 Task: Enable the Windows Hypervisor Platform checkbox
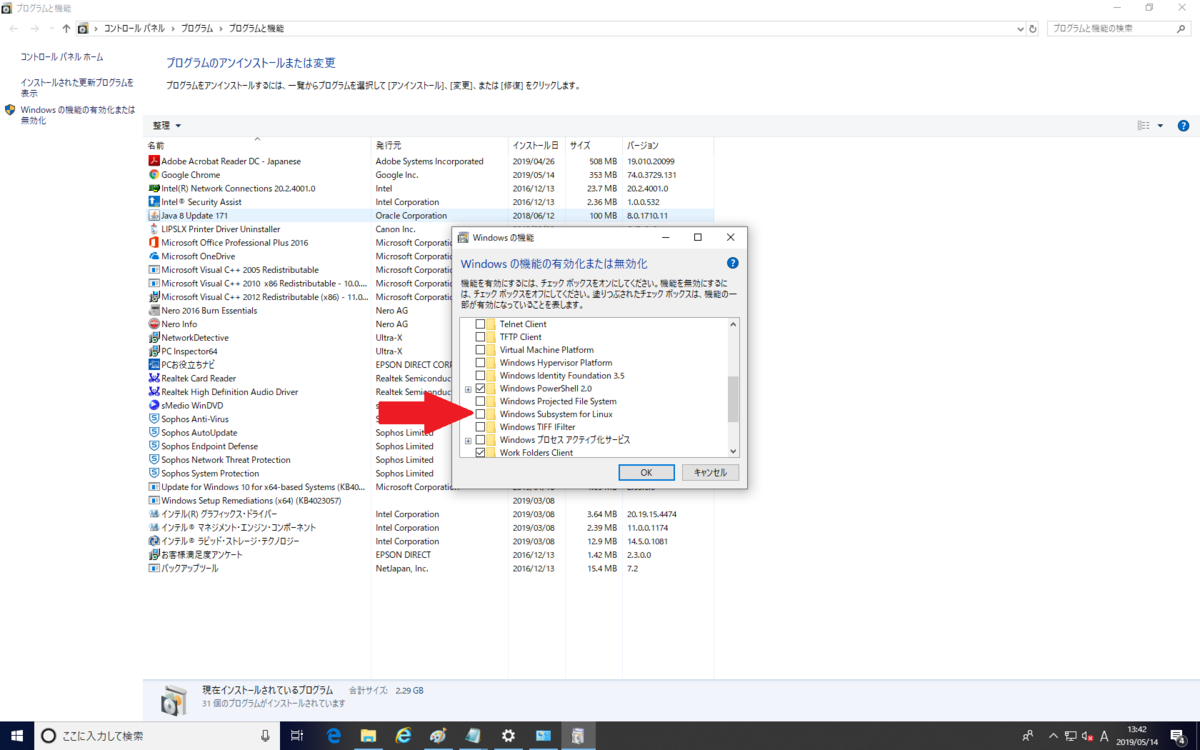[480, 363]
